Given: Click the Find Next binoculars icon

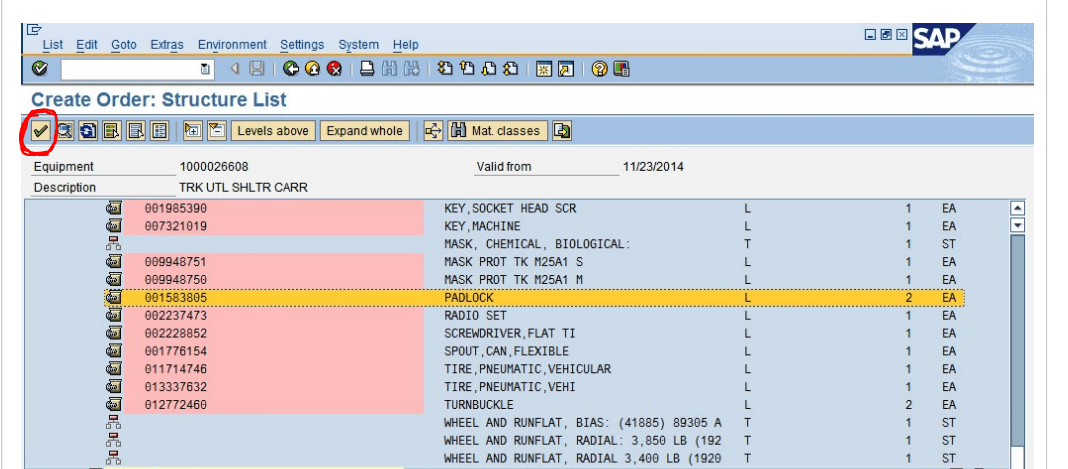Looking at the screenshot, I should pyautogui.click(x=411, y=69).
